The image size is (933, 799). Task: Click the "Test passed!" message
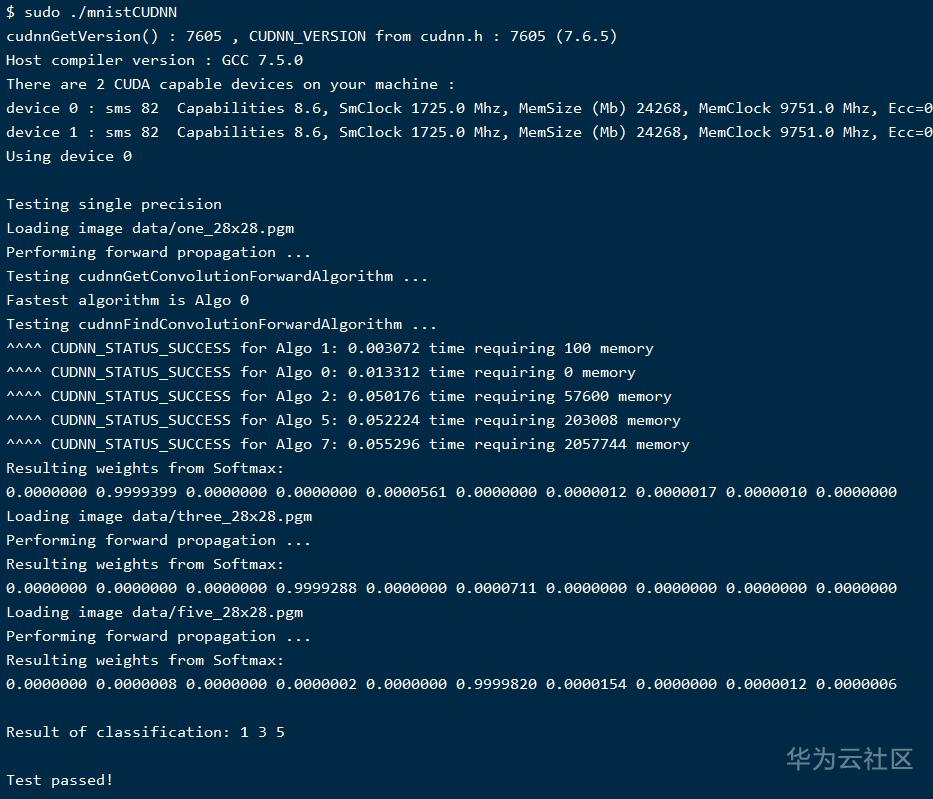tap(59, 780)
